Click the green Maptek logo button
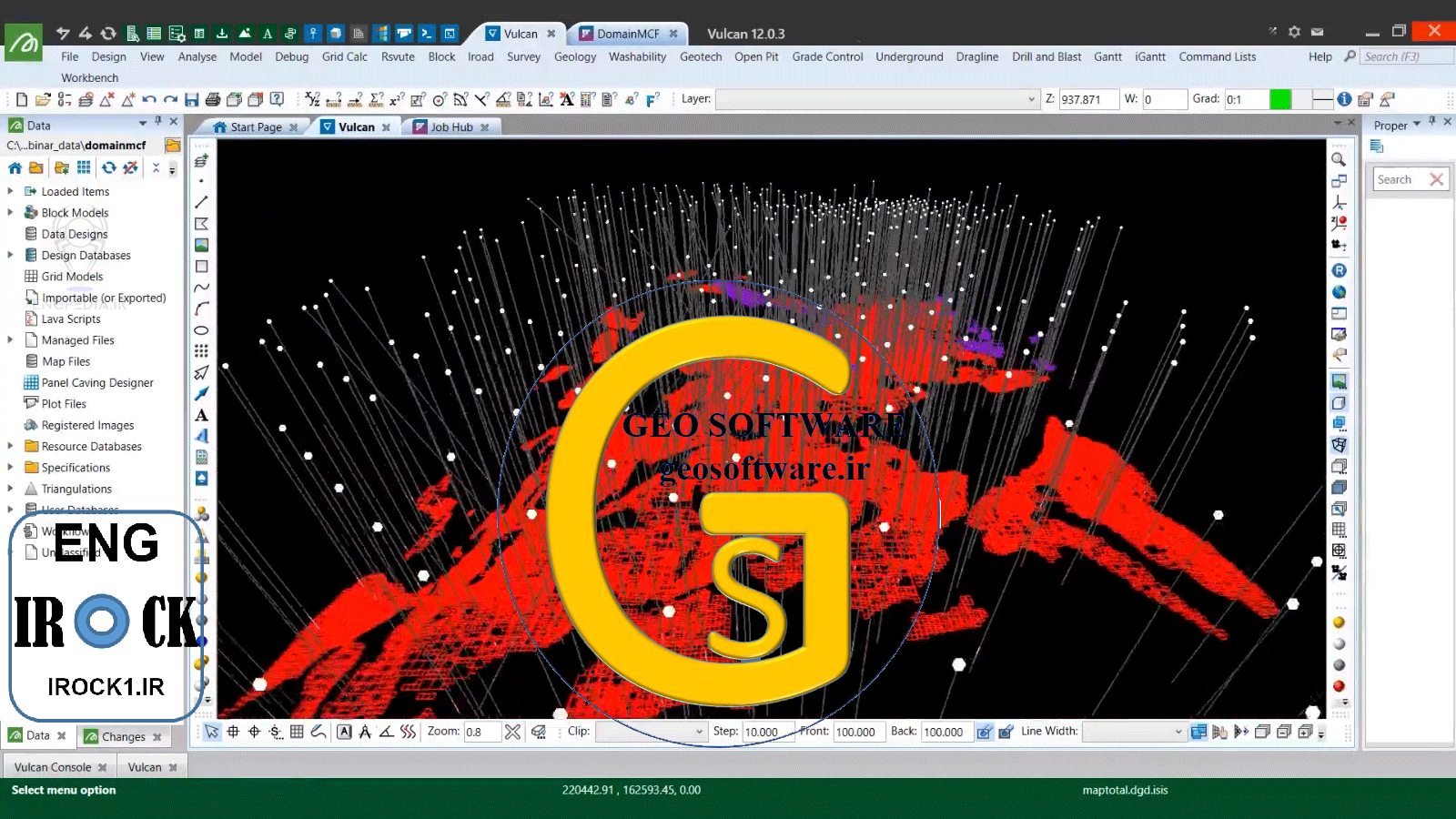 click(24, 43)
